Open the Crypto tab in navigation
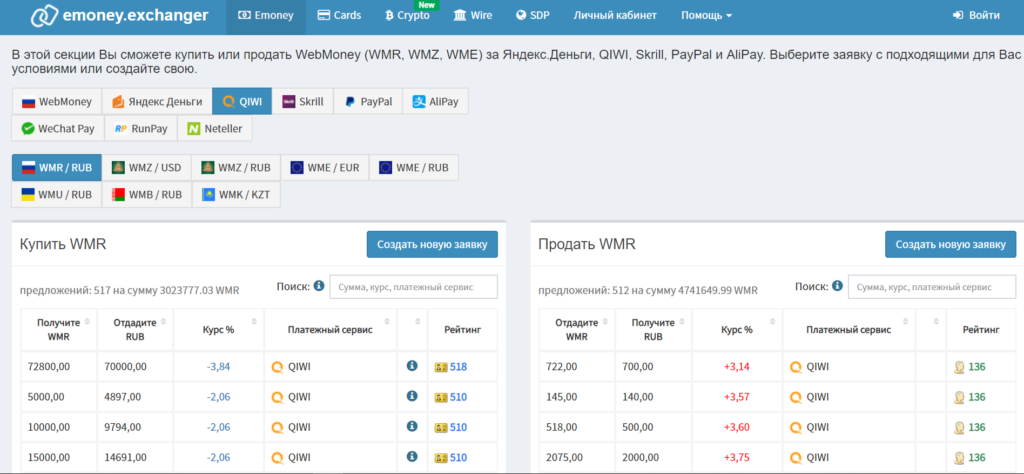 [x=407, y=16]
